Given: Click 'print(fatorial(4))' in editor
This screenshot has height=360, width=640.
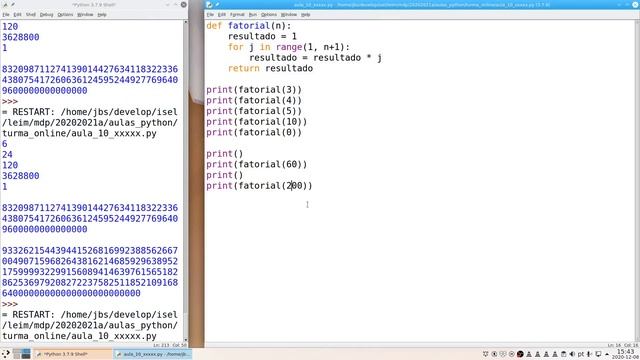Looking at the screenshot, I should 254,100.
